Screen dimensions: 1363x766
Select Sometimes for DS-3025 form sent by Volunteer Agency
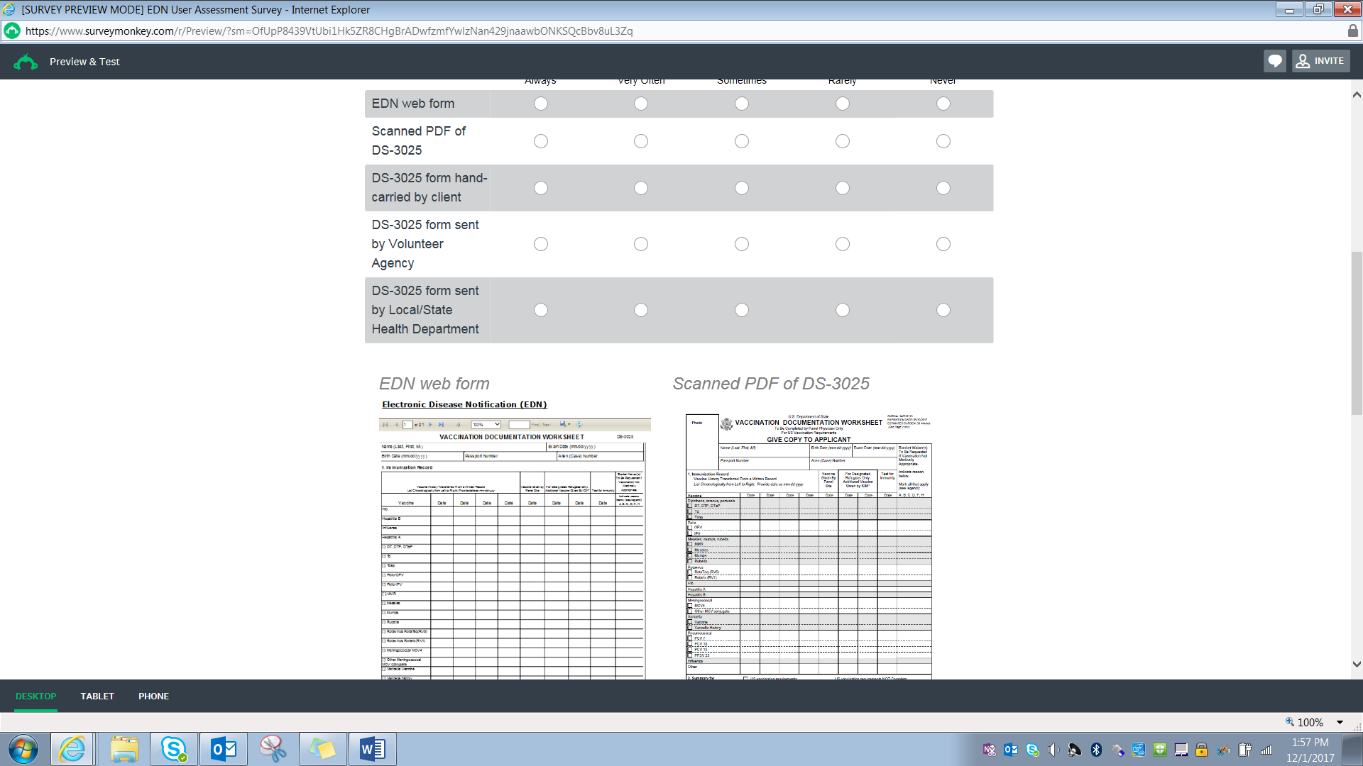click(x=742, y=244)
